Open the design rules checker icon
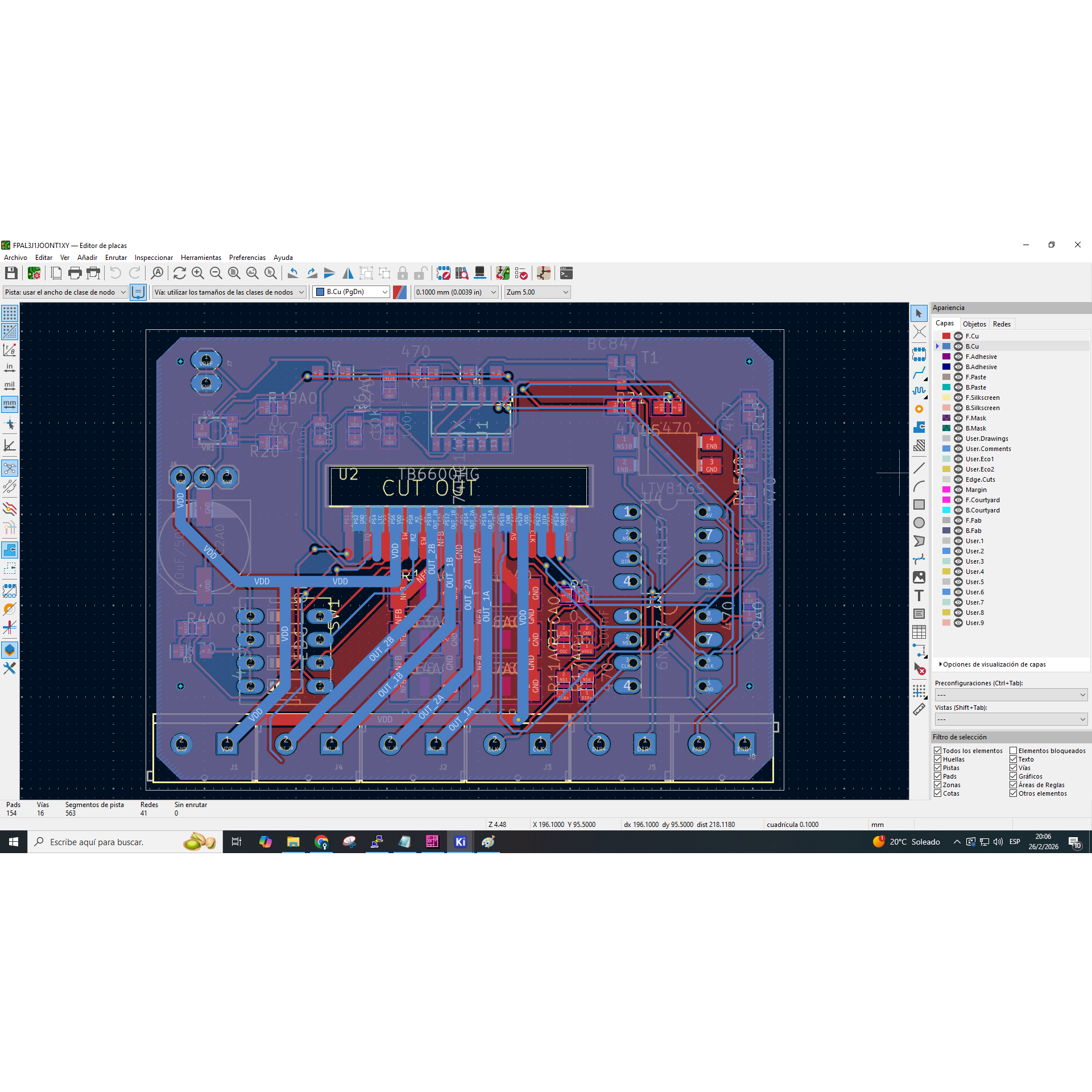Image resolution: width=1092 pixels, height=1092 pixels. tap(521, 274)
